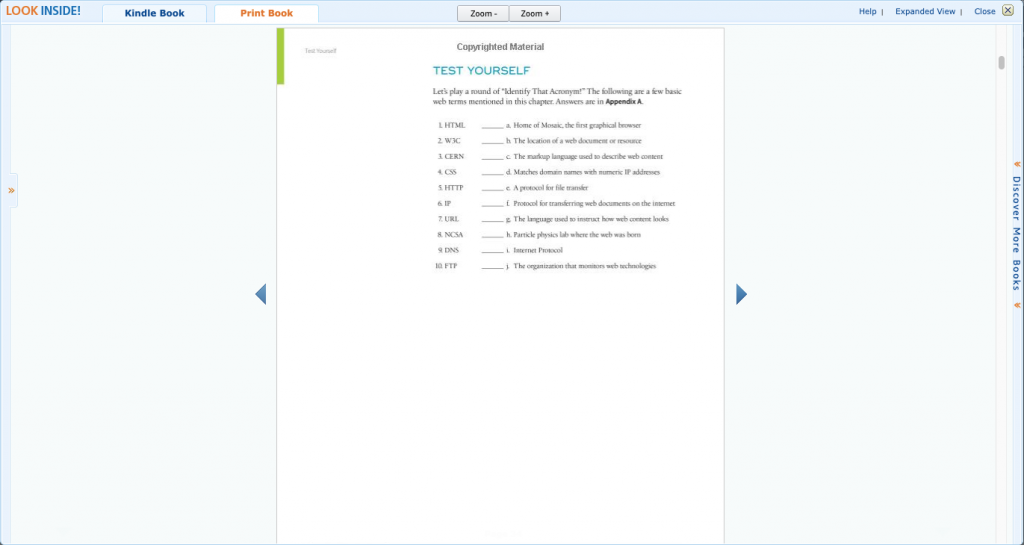Screen dimensions: 1024x545
Task: Click the bold Appendix A reference
Action: pos(624,101)
